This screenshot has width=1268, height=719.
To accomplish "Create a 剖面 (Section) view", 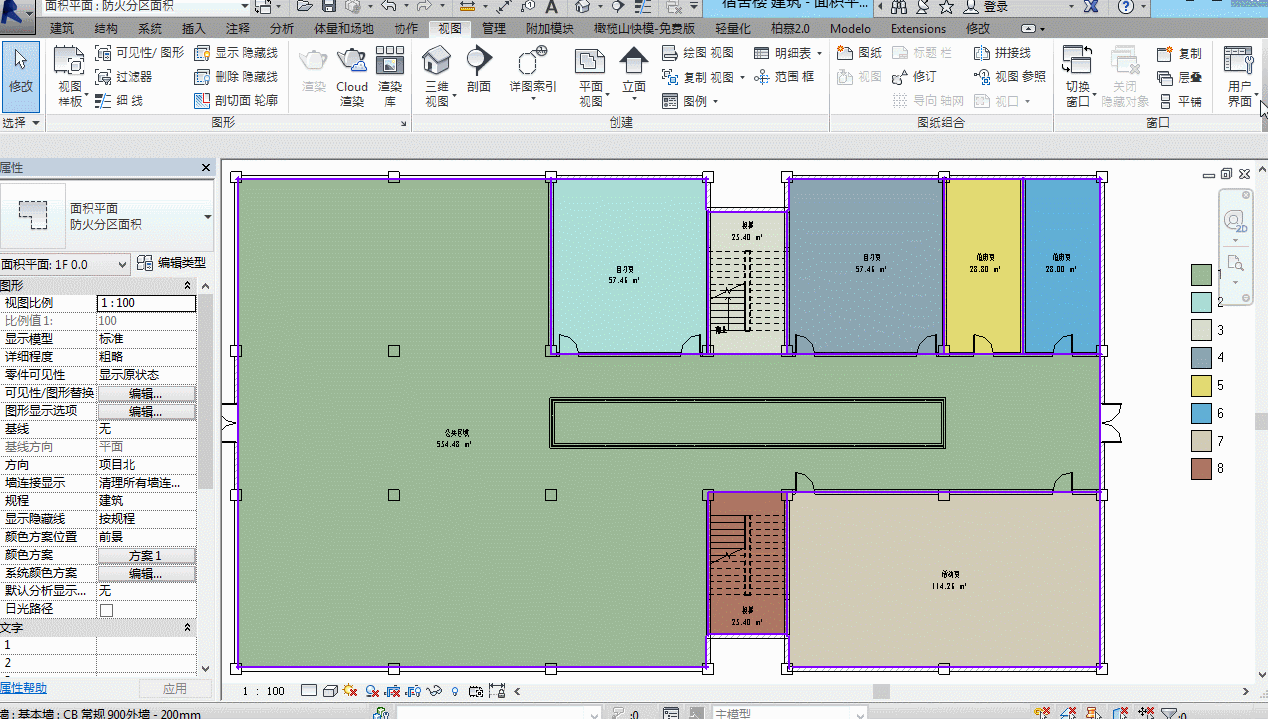I will tap(479, 70).
